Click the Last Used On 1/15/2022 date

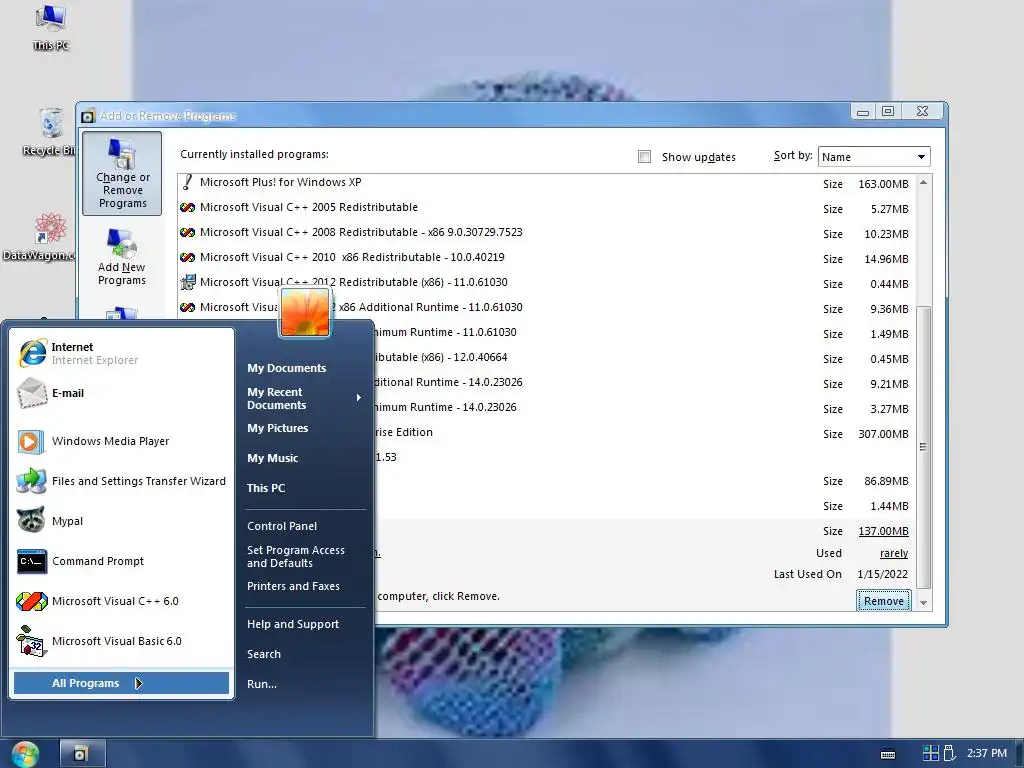pos(882,574)
